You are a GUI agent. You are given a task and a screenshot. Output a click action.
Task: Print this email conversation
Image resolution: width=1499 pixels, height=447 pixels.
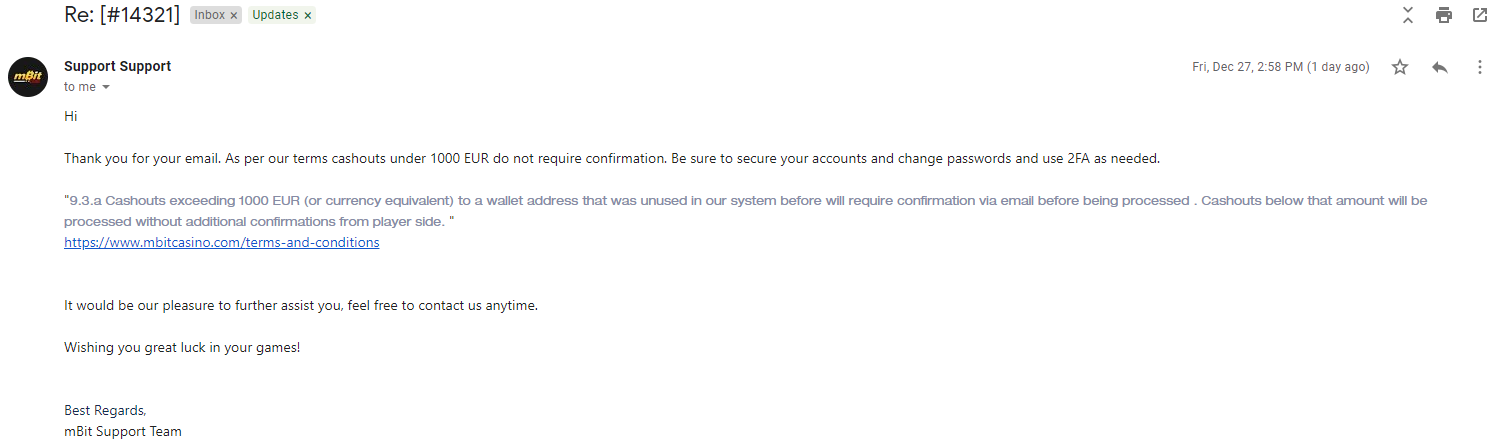(x=1443, y=15)
